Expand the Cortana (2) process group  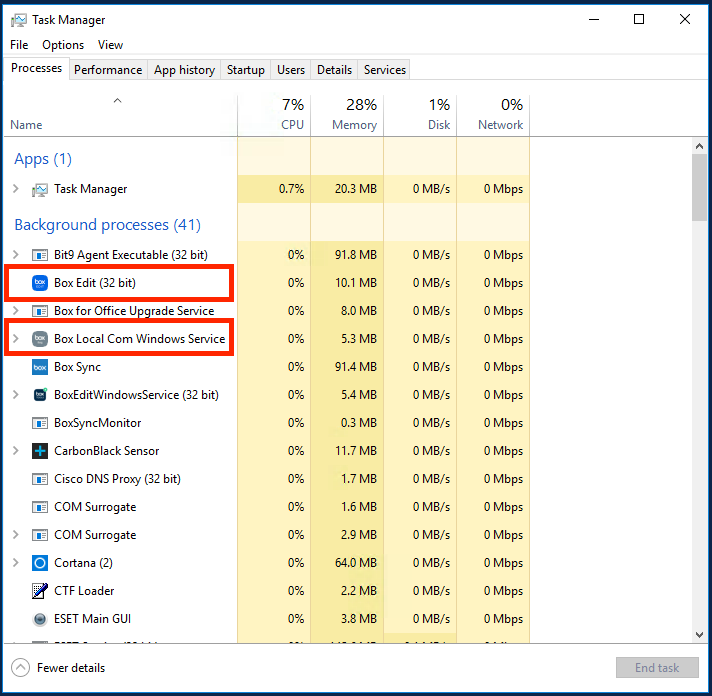pyautogui.click(x=16, y=563)
